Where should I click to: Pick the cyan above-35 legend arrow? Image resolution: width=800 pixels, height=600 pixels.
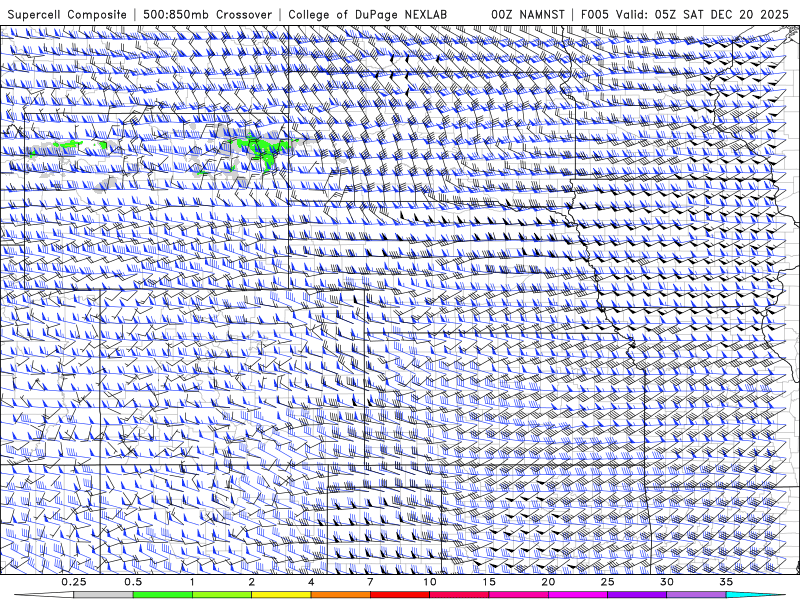pyautogui.click(x=756, y=595)
